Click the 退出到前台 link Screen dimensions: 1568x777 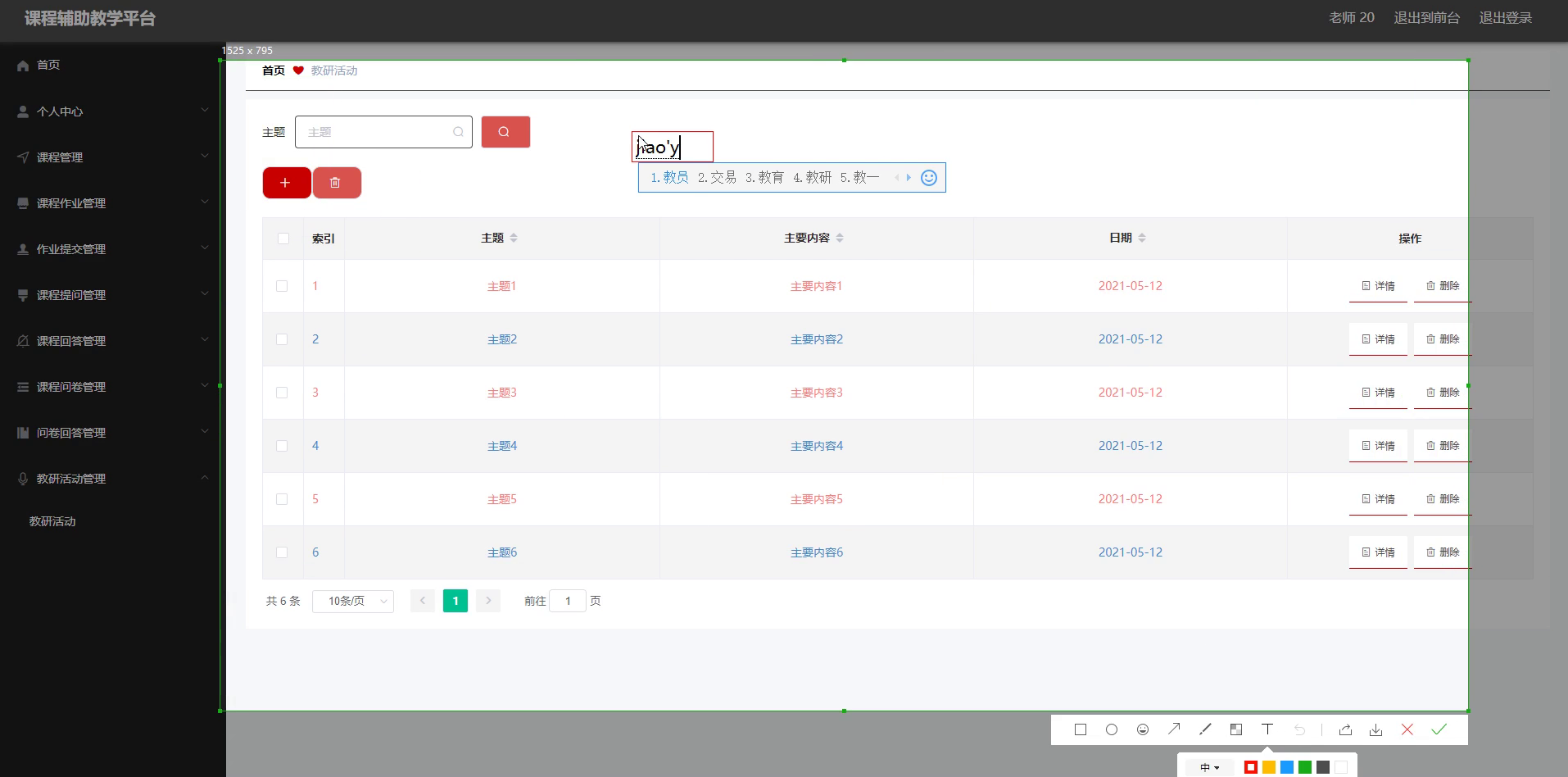pos(1426,18)
